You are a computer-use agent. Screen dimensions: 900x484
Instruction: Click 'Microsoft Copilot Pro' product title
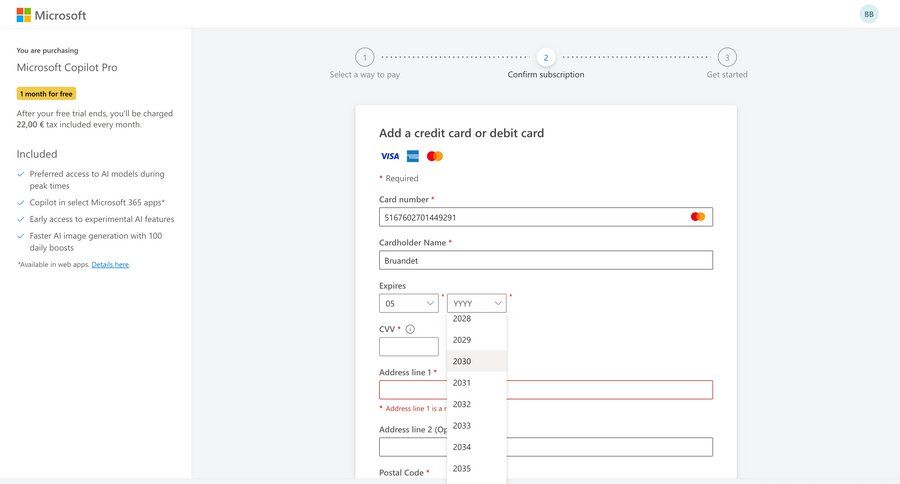click(67, 67)
